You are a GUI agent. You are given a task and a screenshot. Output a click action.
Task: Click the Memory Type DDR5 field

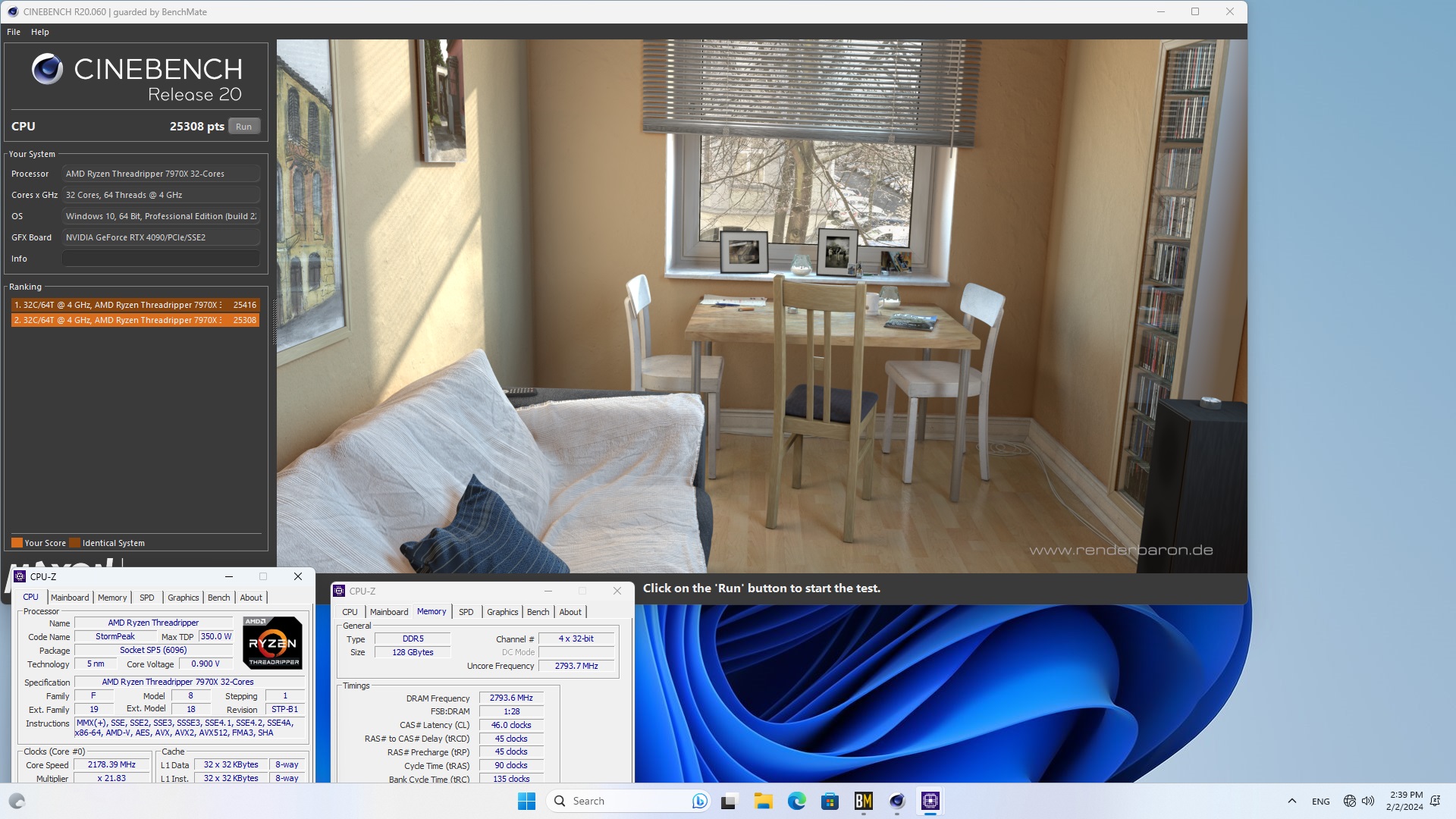click(x=413, y=639)
